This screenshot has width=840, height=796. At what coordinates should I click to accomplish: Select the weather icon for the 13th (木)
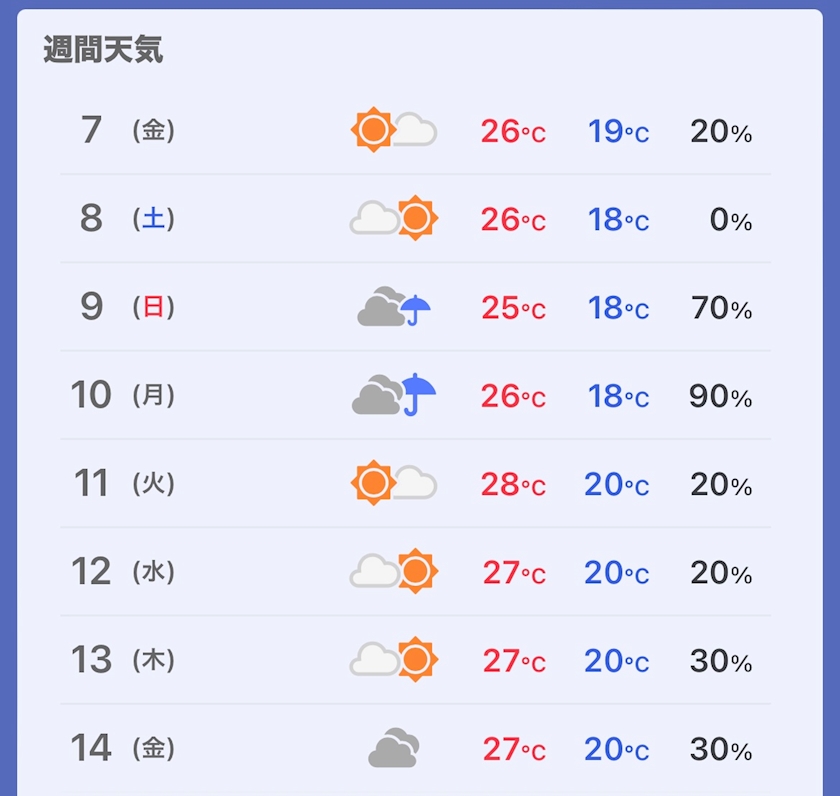394,659
